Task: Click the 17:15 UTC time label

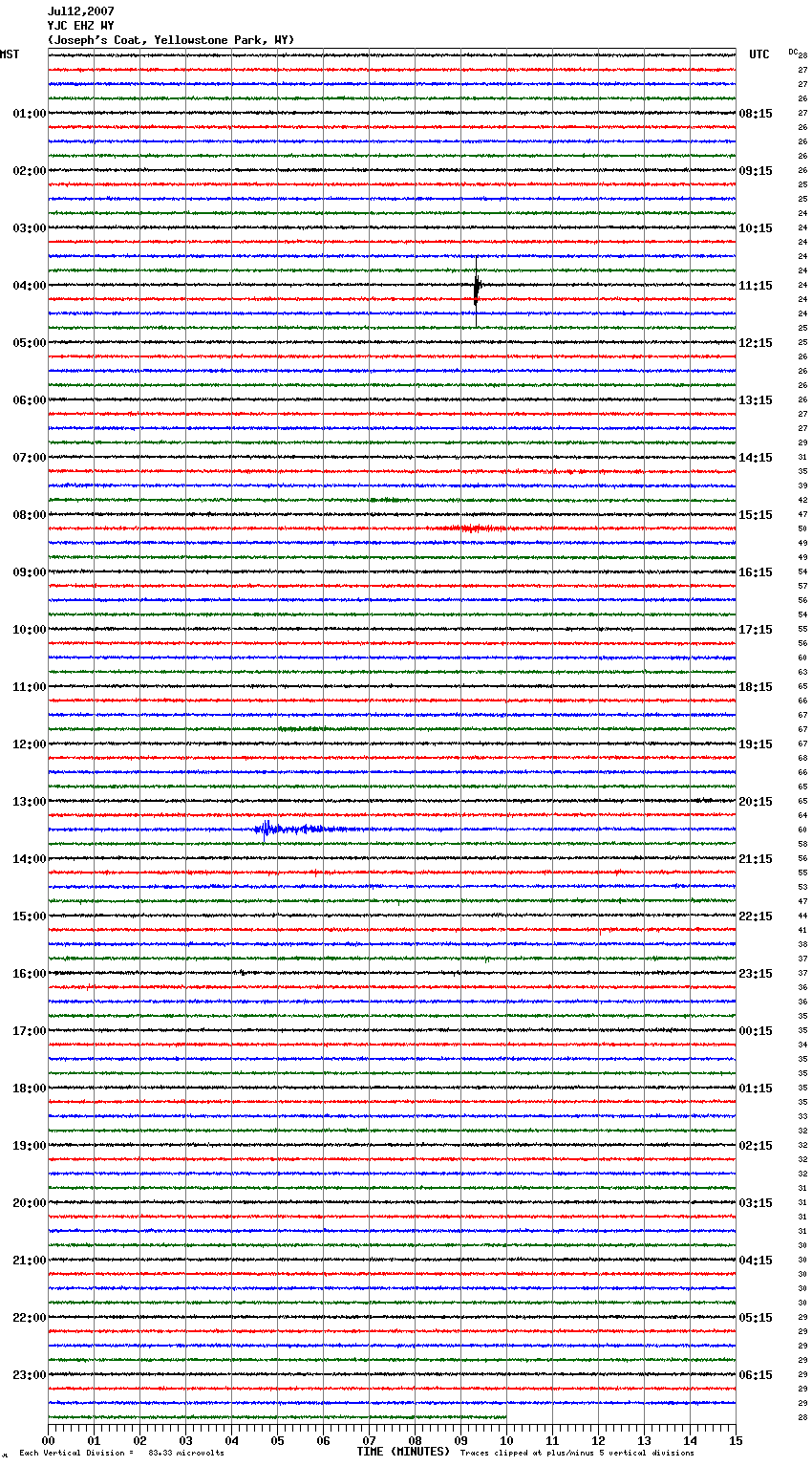Action: [x=756, y=630]
